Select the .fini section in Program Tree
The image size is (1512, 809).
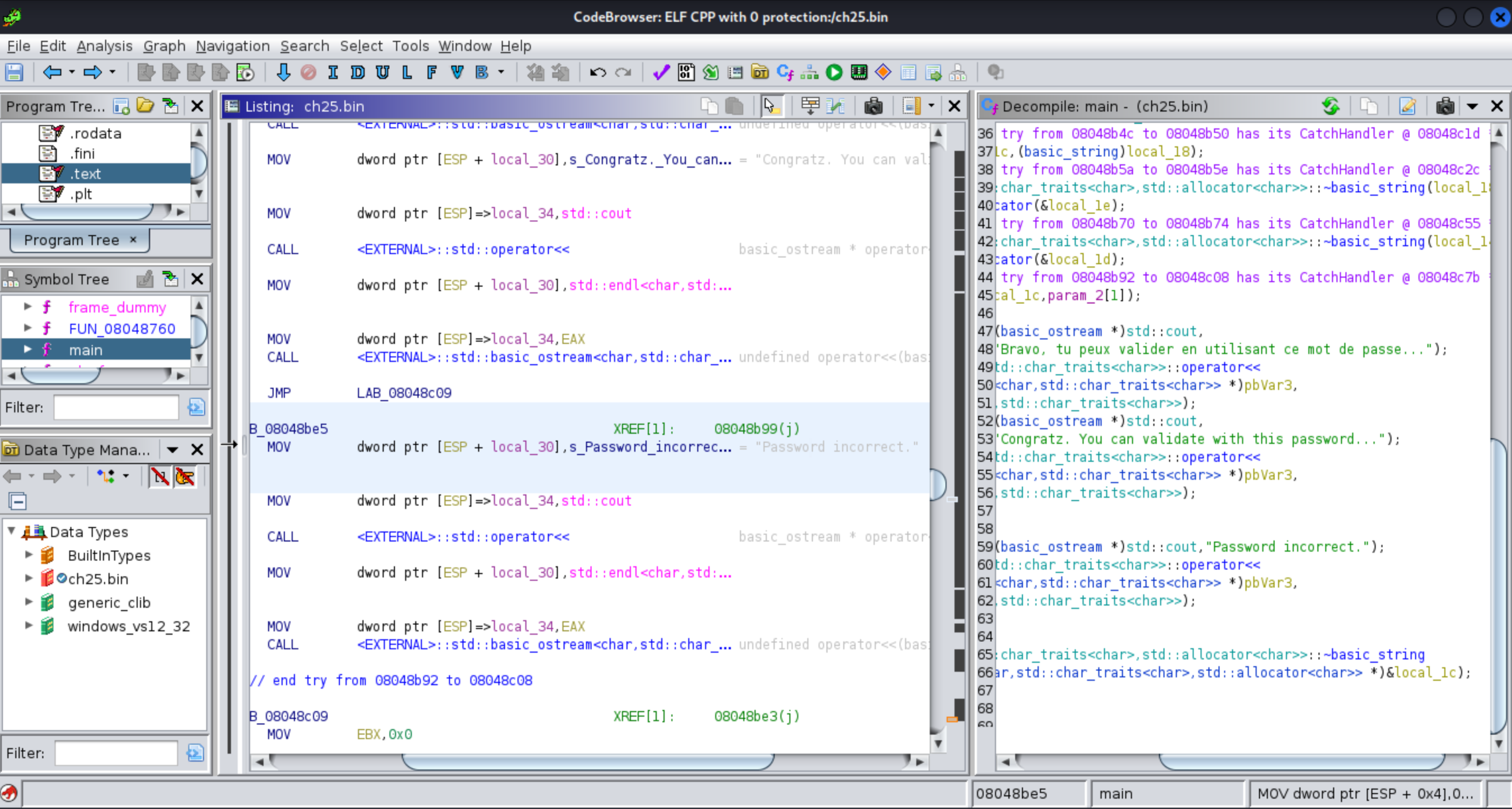[83, 153]
